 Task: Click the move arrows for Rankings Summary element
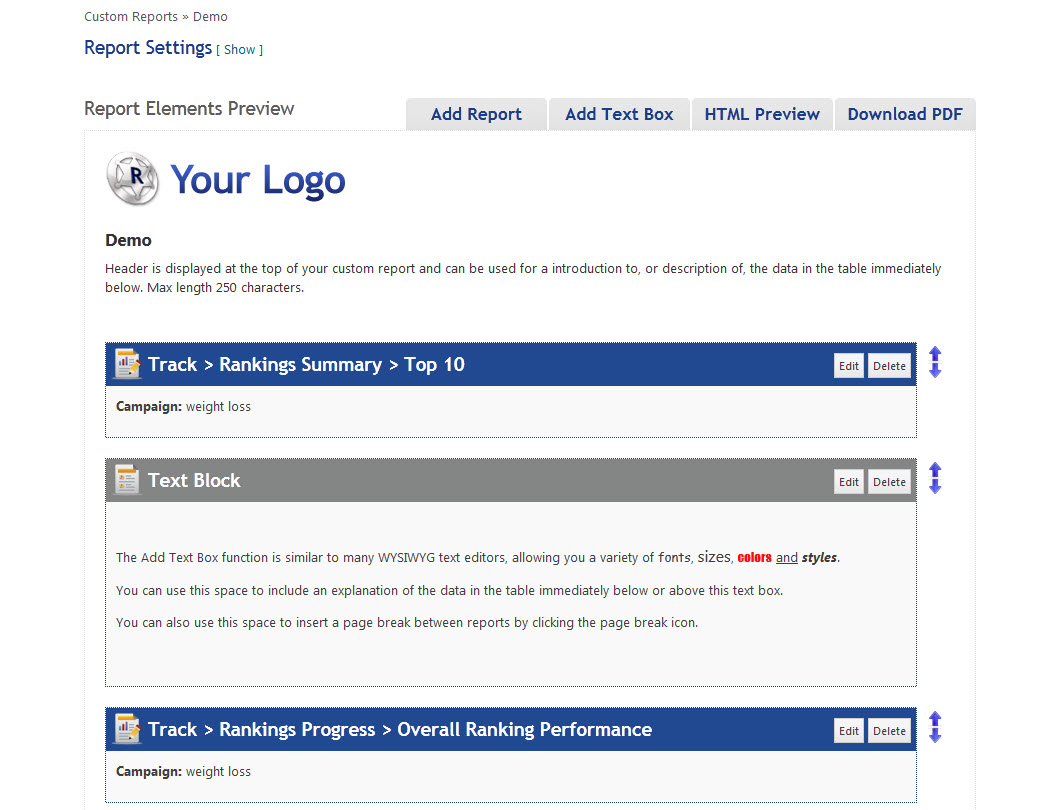(935, 362)
